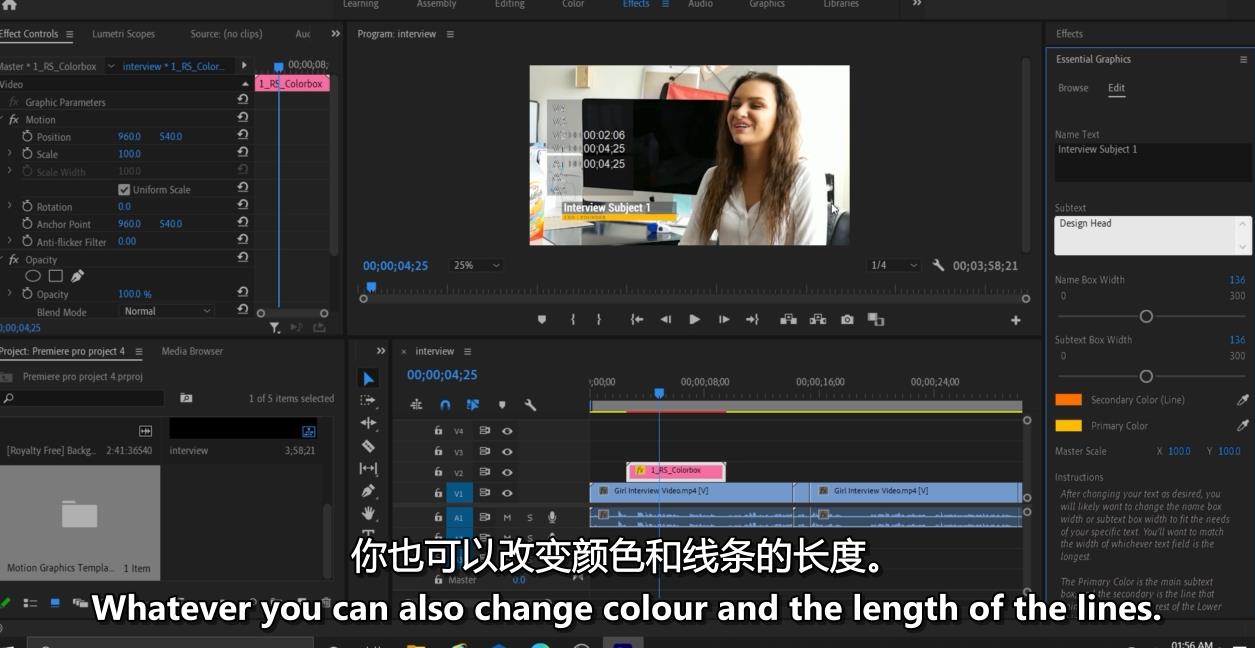Viewport: 1255px width, 648px height.
Task: Click the Design Head subtext field
Action: coord(1152,236)
